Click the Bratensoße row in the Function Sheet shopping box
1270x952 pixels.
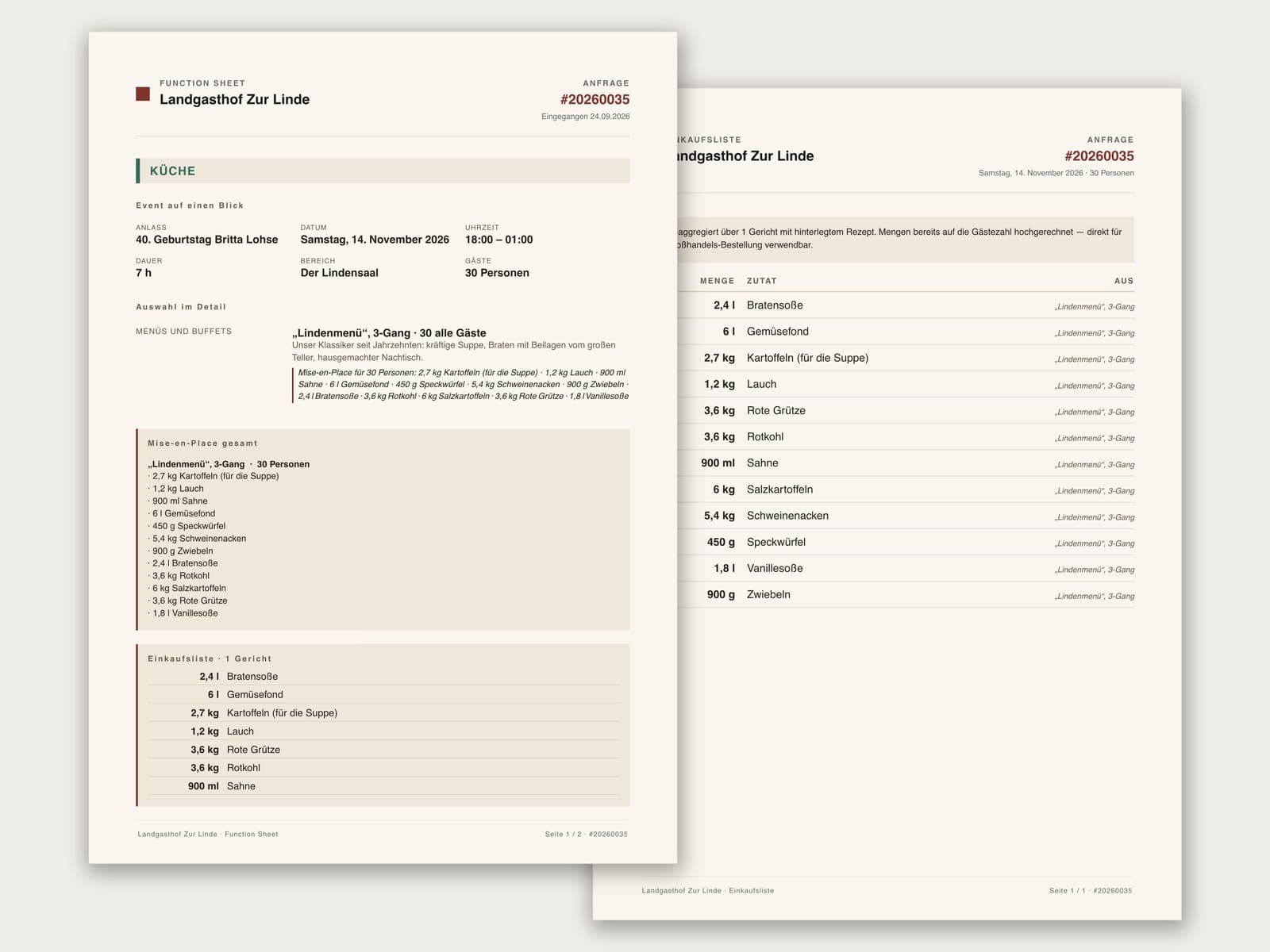(383, 677)
